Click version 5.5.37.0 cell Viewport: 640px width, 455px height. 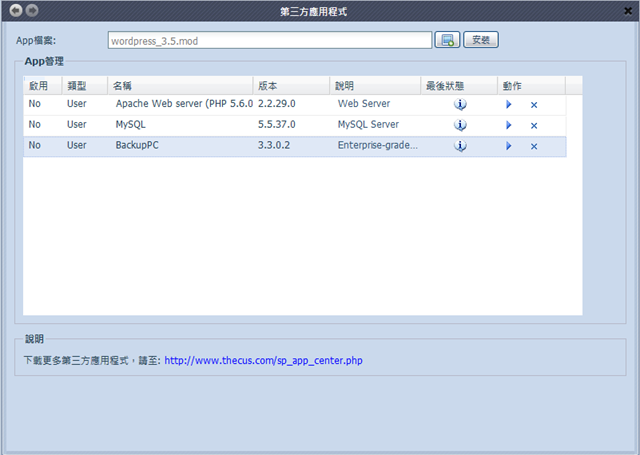(277, 124)
